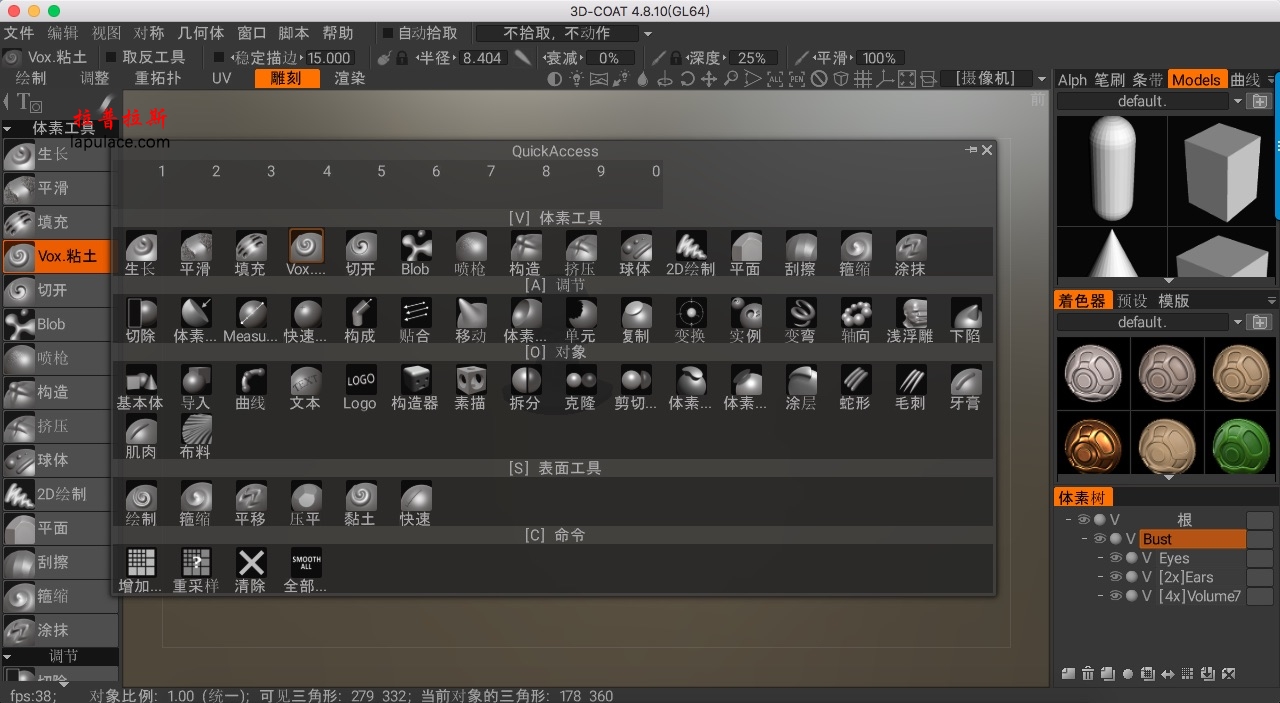The width and height of the screenshot is (1280, 703).
Task: Pick the 布料 cloth tool
Action: point(195,437)
